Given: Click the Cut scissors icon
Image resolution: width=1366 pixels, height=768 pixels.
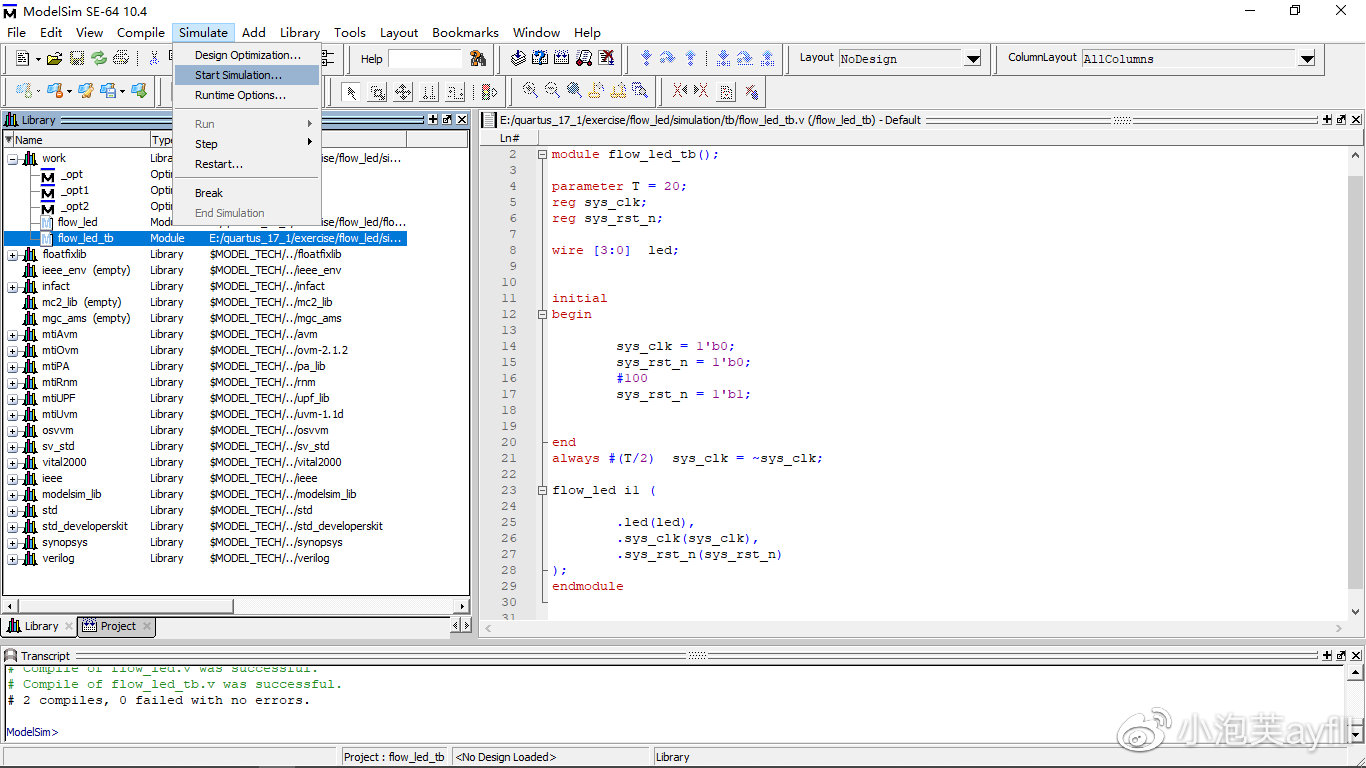Looking at the screenshot, I should [156, 59].
